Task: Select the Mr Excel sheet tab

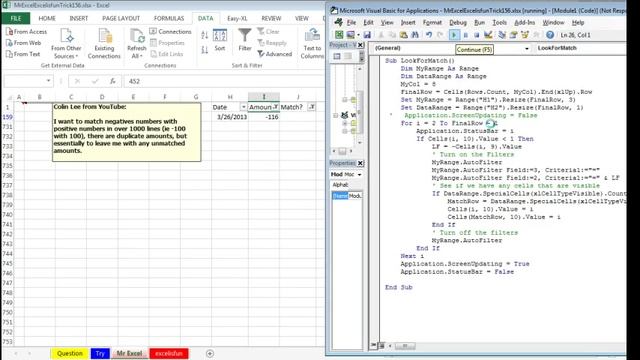Action: pyautogui.click(x=129, y=353)
